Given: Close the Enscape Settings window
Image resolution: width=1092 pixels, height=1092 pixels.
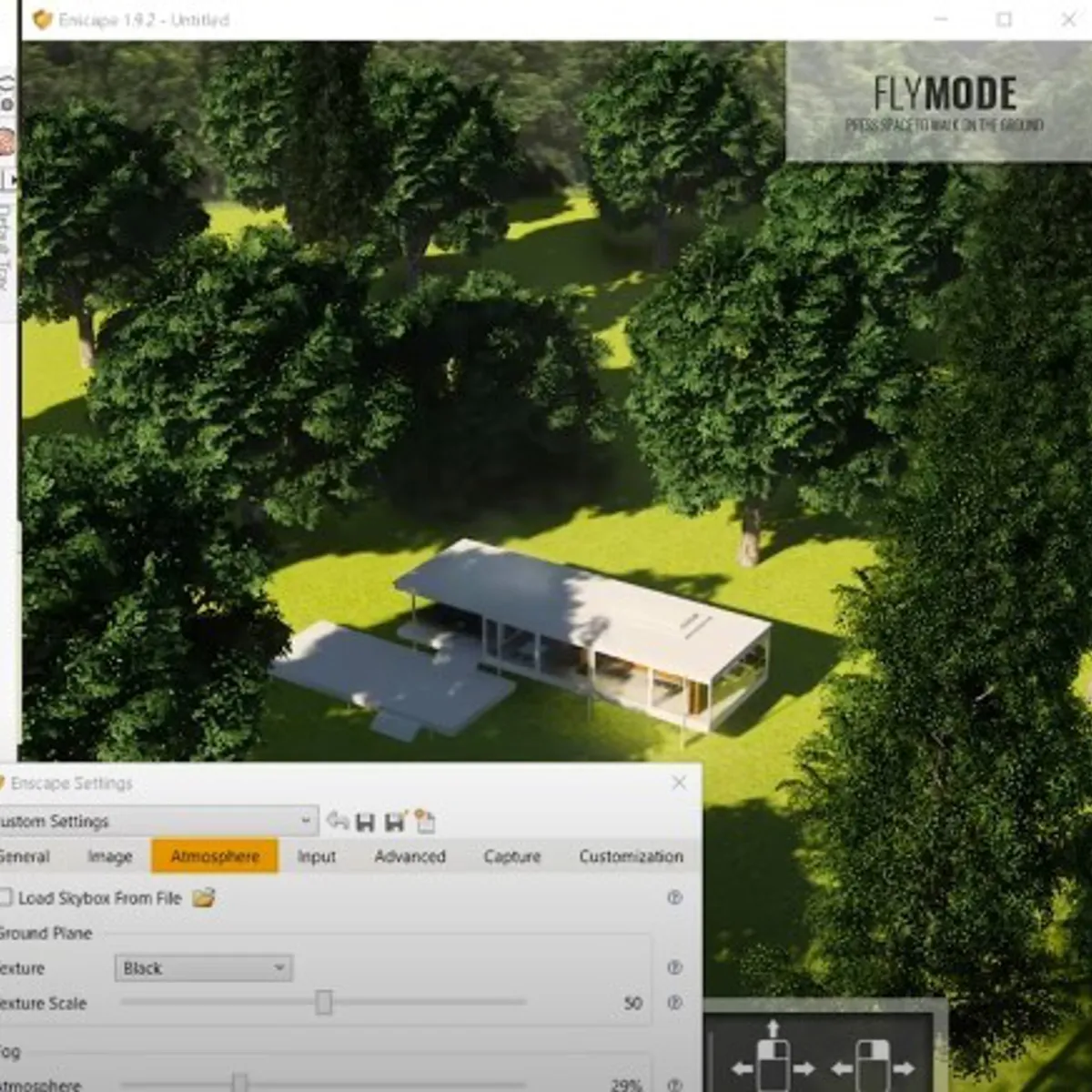Looking at the screenshot, I should pyautogui.click(x=679, y=783).
